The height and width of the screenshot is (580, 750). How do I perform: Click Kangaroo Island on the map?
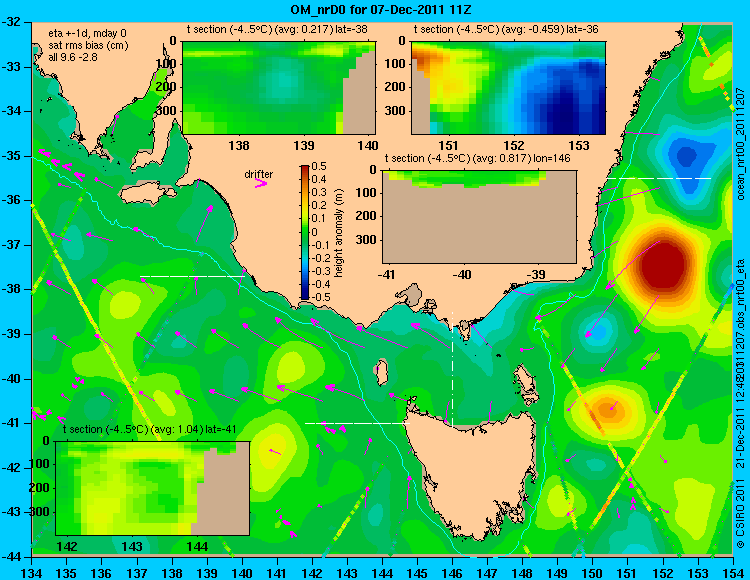148,195
